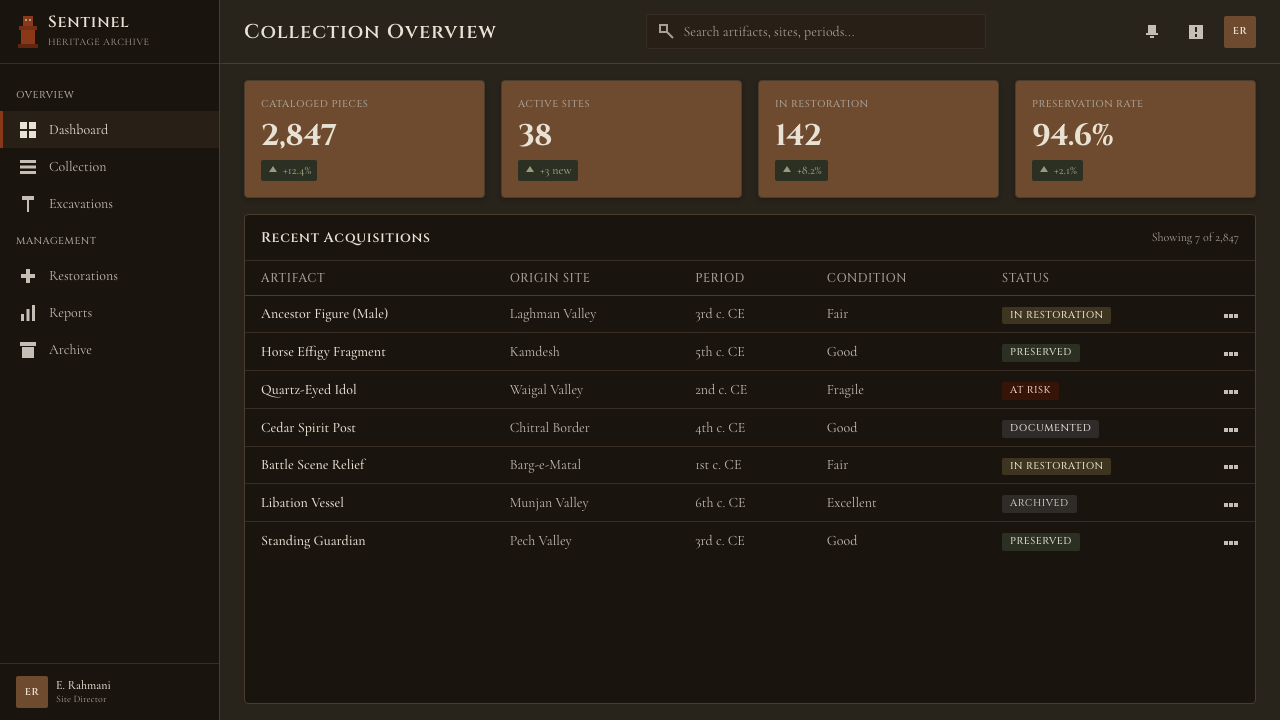
Task: Click the Reports bar chart icon
Action: (x=28, y=313)
